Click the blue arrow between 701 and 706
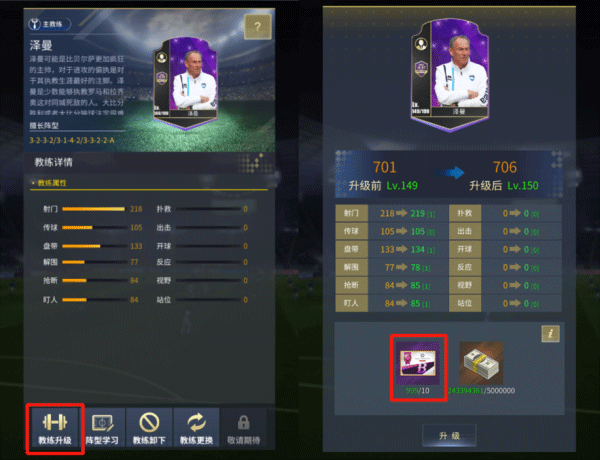Image resolution: width=600 pixels, height=460 pixels. pyautogui.click(x=451, y=173)
